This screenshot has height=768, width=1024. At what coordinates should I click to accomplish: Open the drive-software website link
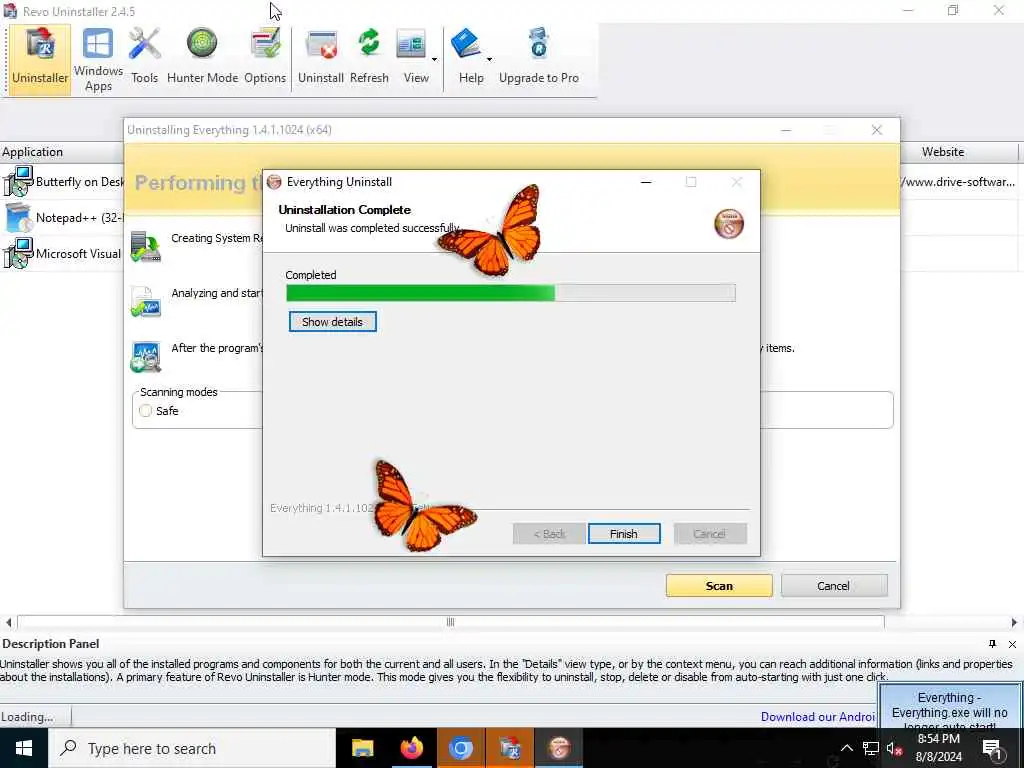point(958,182)
